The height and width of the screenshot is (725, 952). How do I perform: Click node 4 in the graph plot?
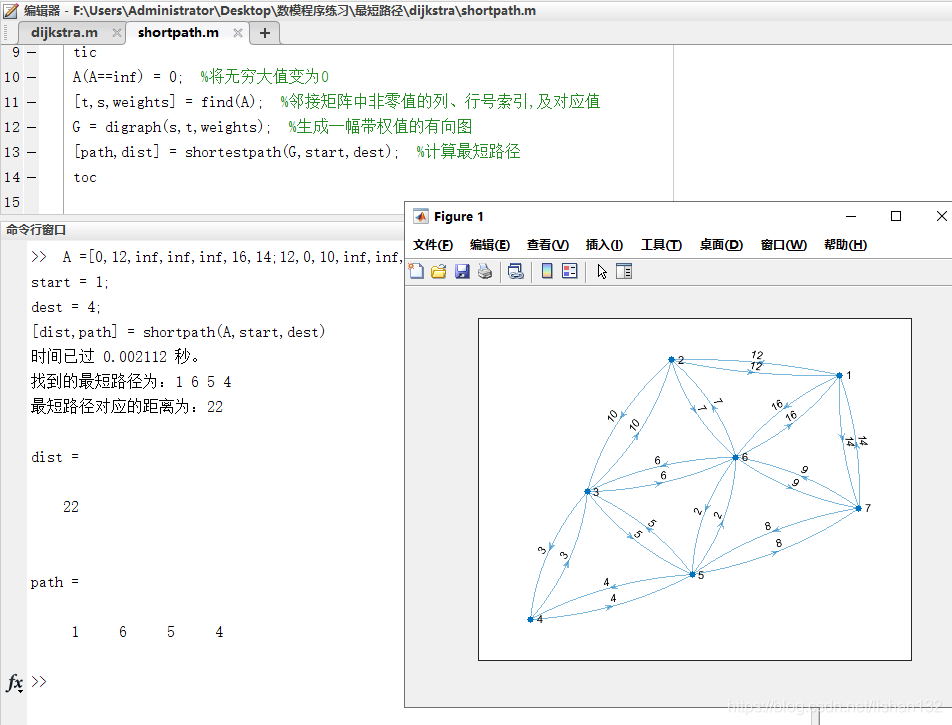(531, 619)
